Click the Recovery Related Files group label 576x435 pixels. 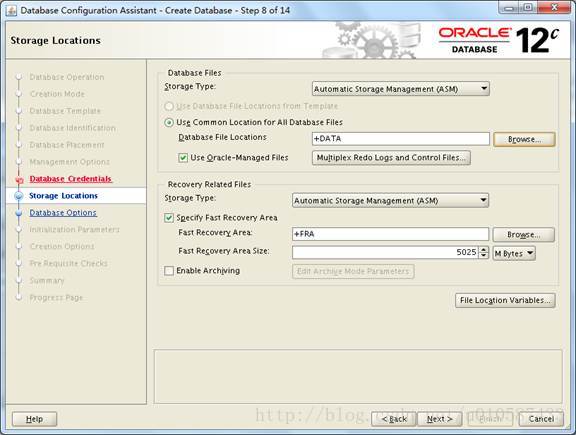[209, 184]
